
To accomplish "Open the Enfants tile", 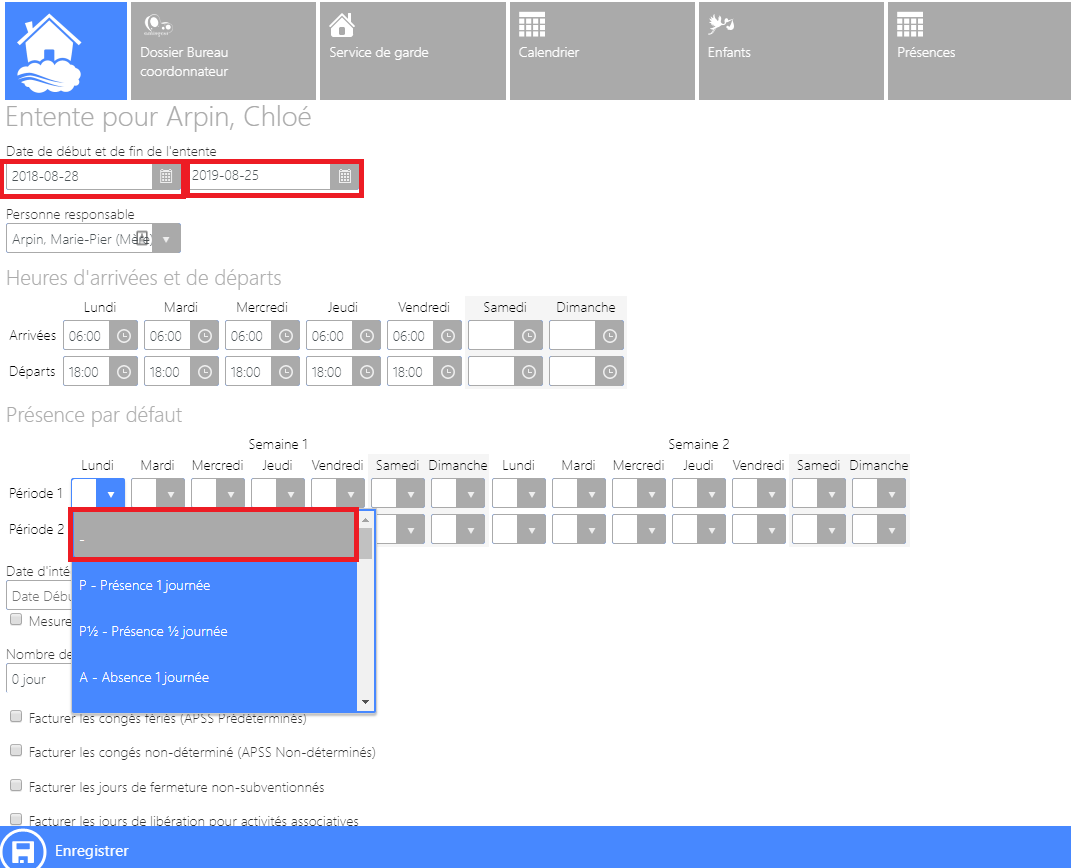I will tap(791, 51).
